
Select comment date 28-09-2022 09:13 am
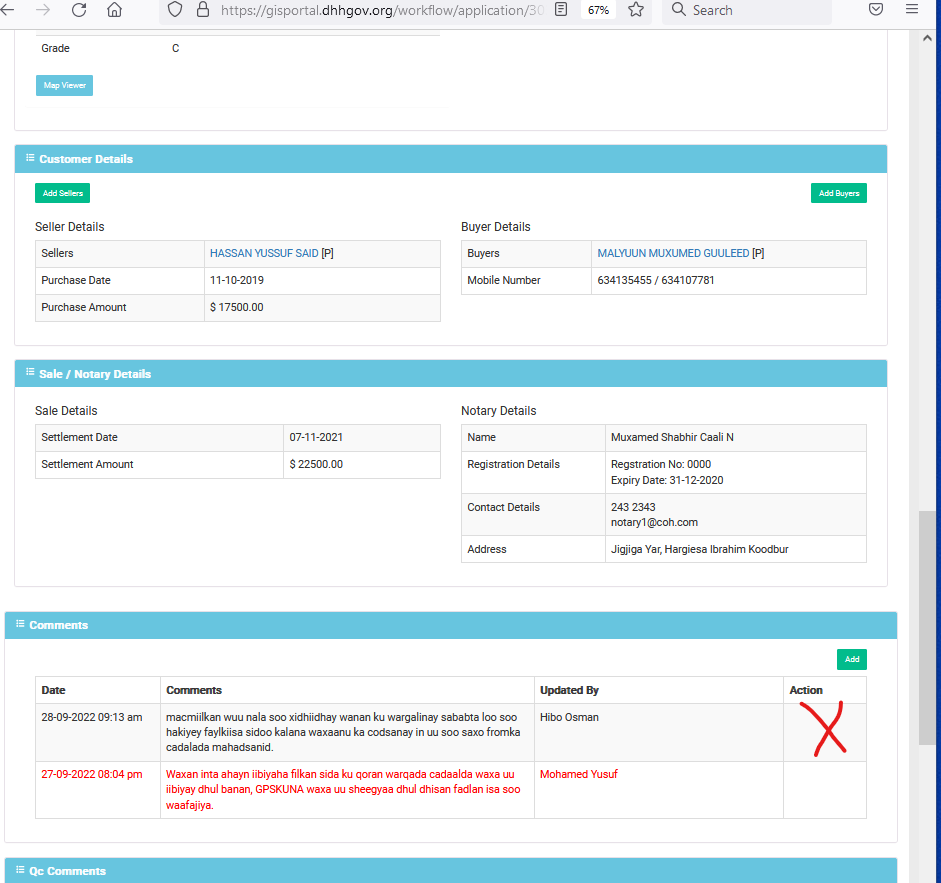(92, 717)
